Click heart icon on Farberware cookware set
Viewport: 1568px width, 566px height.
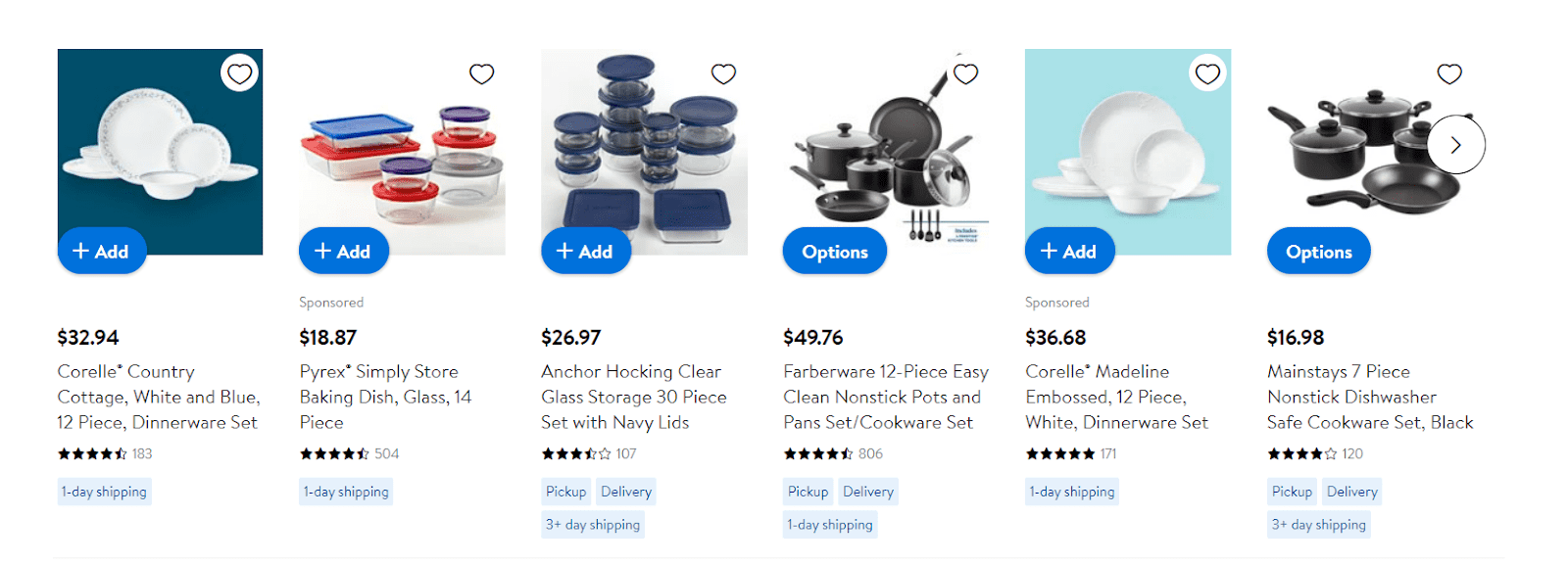tap(965, 73)
